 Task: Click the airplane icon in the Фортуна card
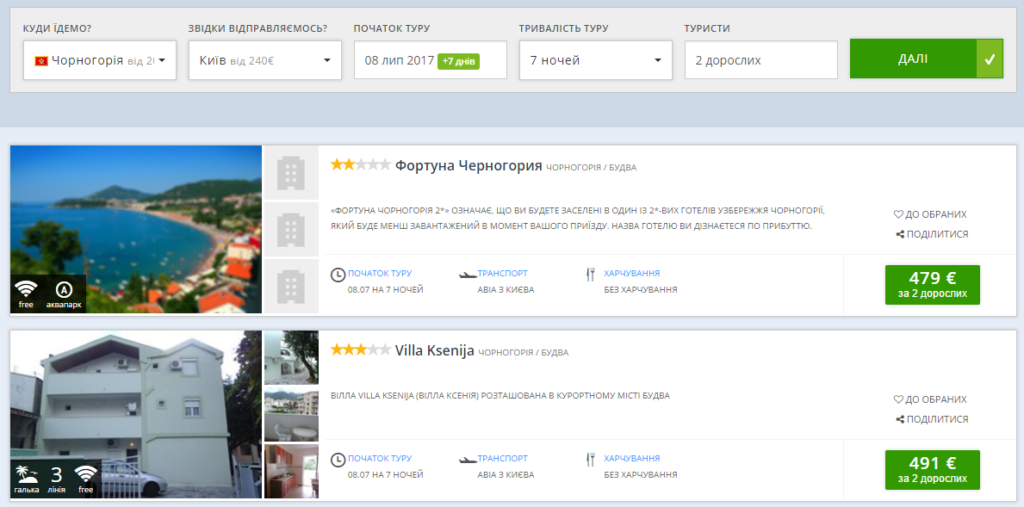(x=468, y=274)
